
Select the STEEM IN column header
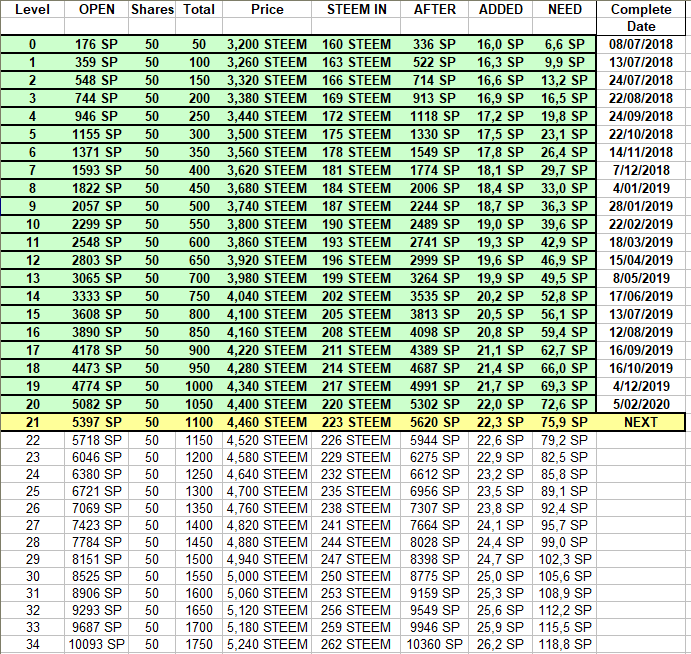coord(356,9)
